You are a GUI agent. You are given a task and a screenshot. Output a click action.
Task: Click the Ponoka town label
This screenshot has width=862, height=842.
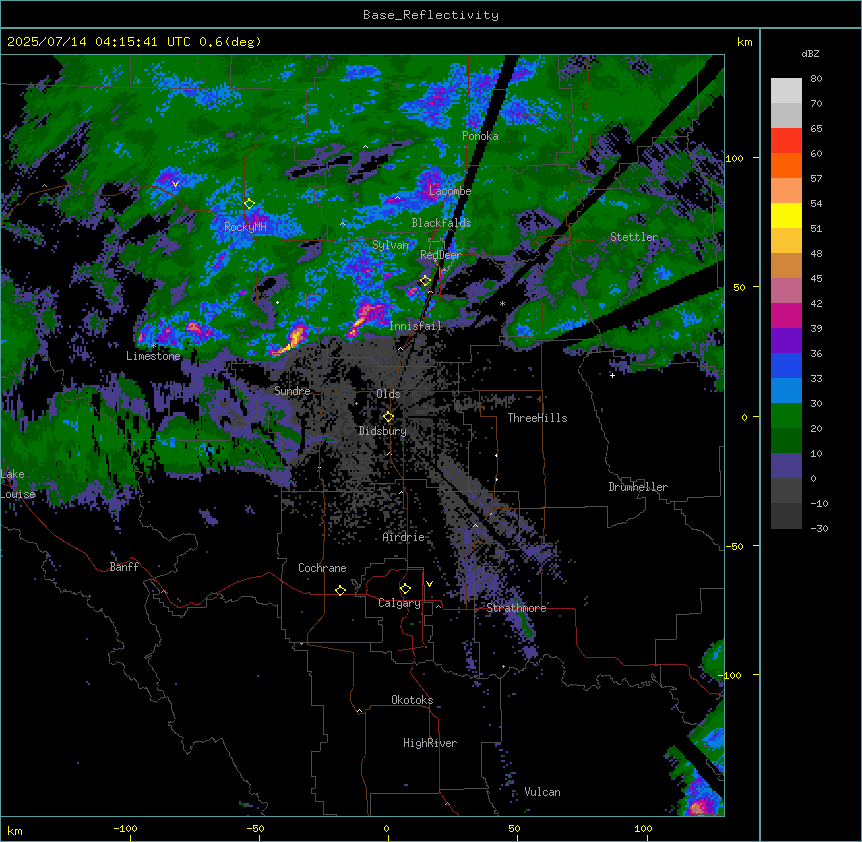click(480, 136)
